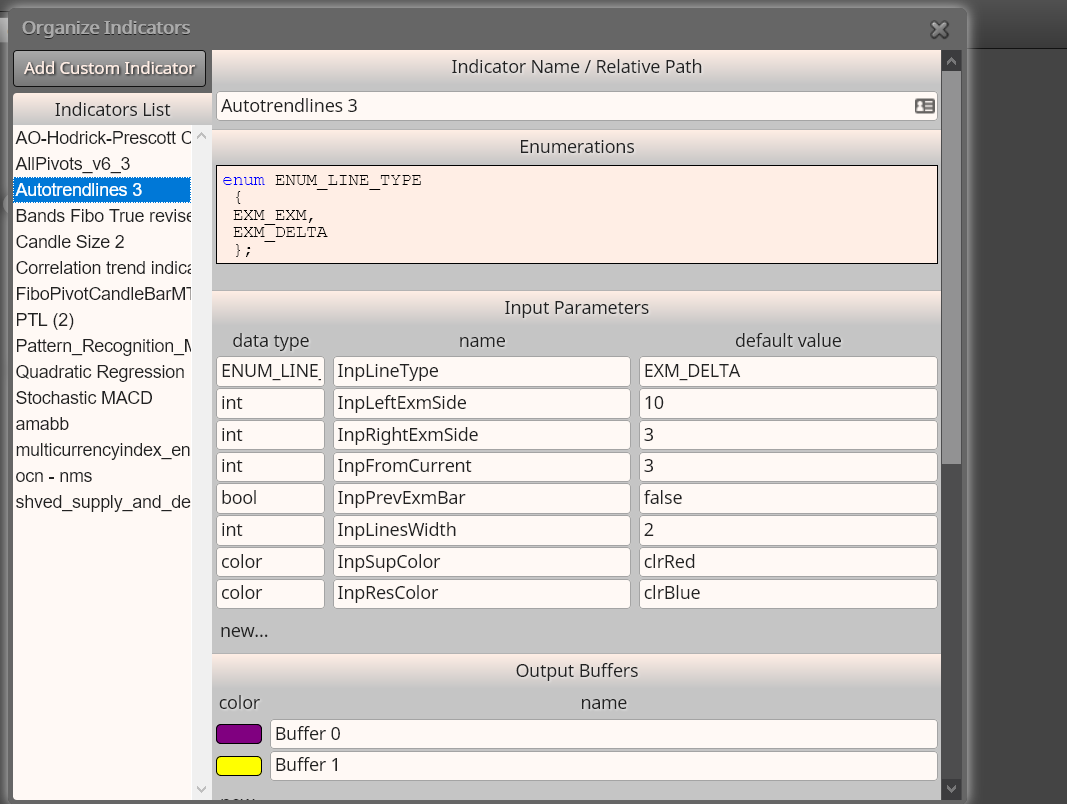The image size is (1067, 804).
Task: Edit data type of InpSupColor row
Action: click(x=270, y=562)
